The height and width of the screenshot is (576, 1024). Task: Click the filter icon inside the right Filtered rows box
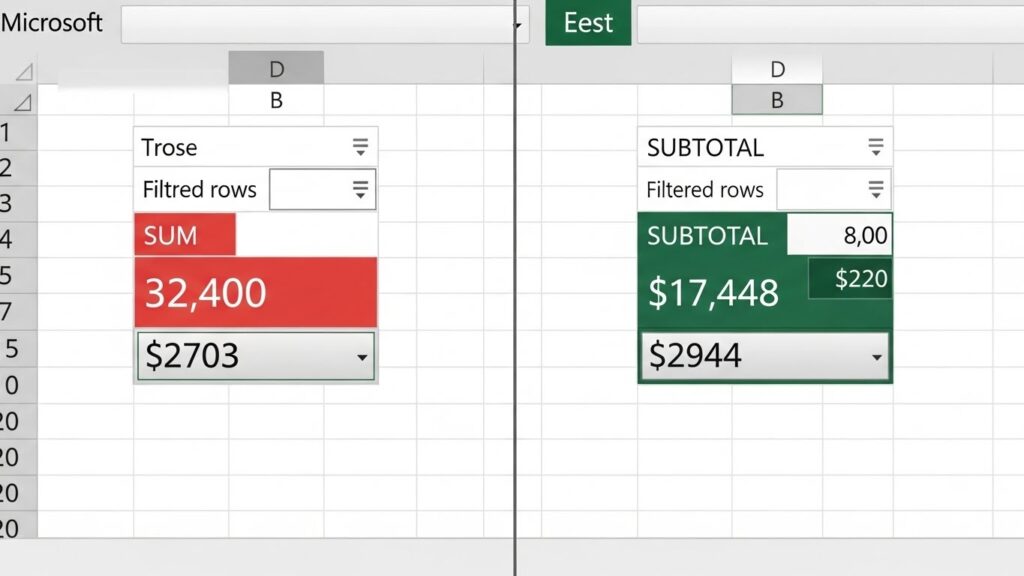pyautogui.click(x=875, y=190)
